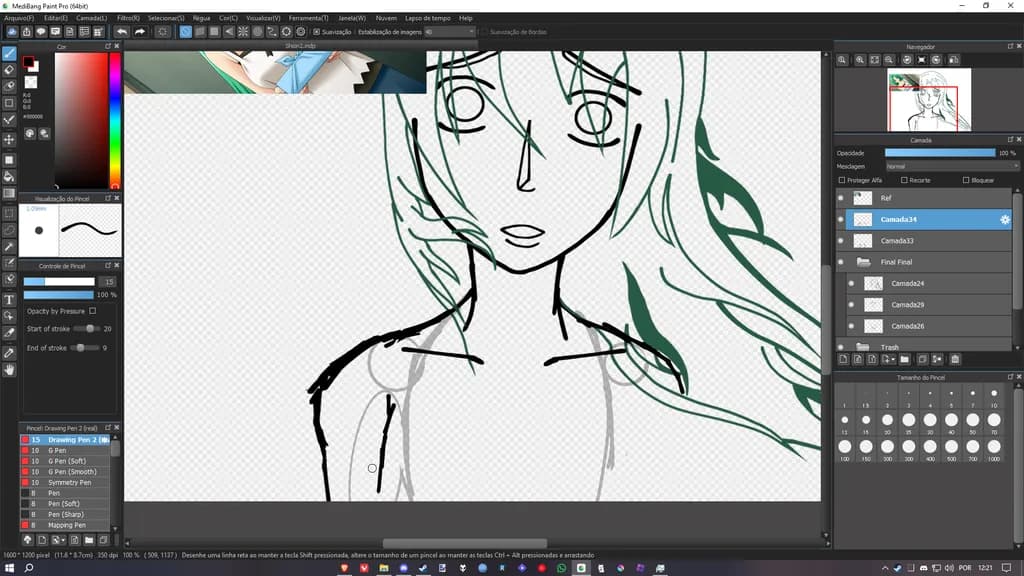Select the Brush tool in the left toolbar
This screenshot has width=1024, height=576.
click(9, 54)
